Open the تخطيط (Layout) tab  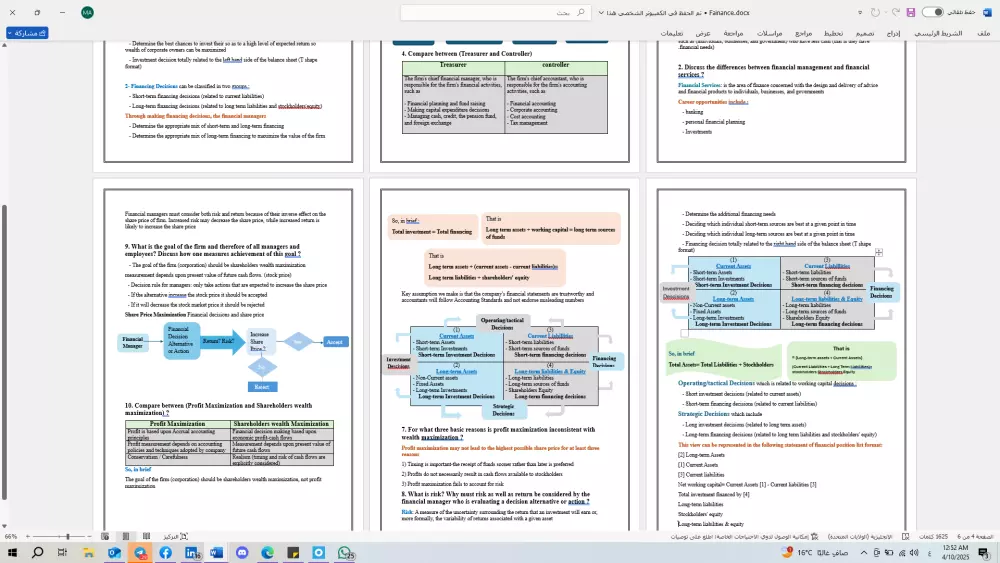pos(833,33)
